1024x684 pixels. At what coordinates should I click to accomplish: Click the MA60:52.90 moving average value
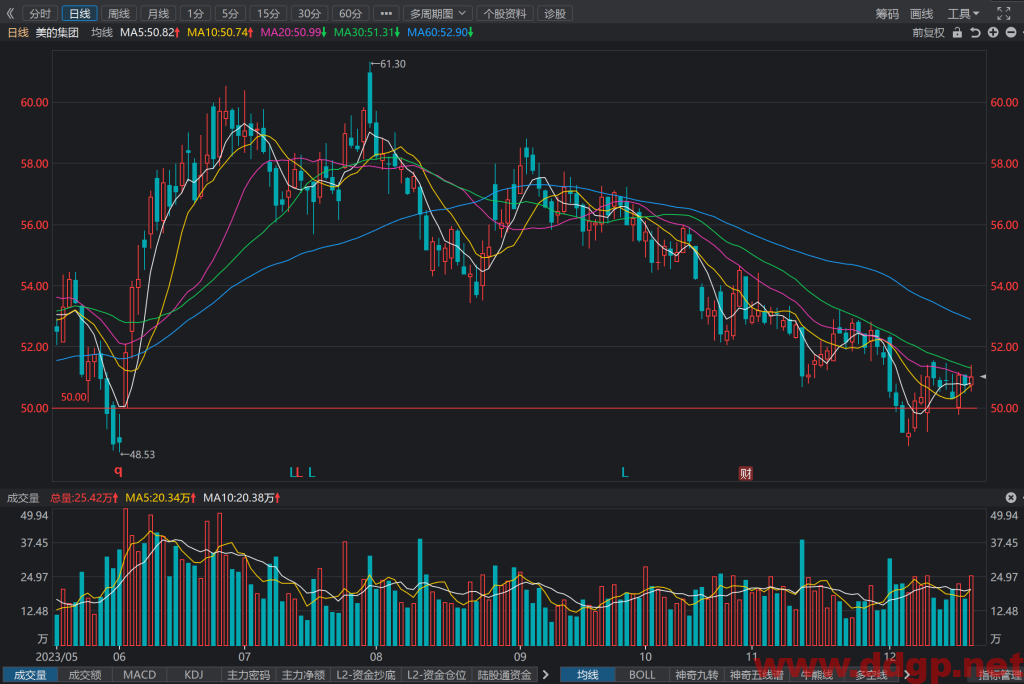440,32
